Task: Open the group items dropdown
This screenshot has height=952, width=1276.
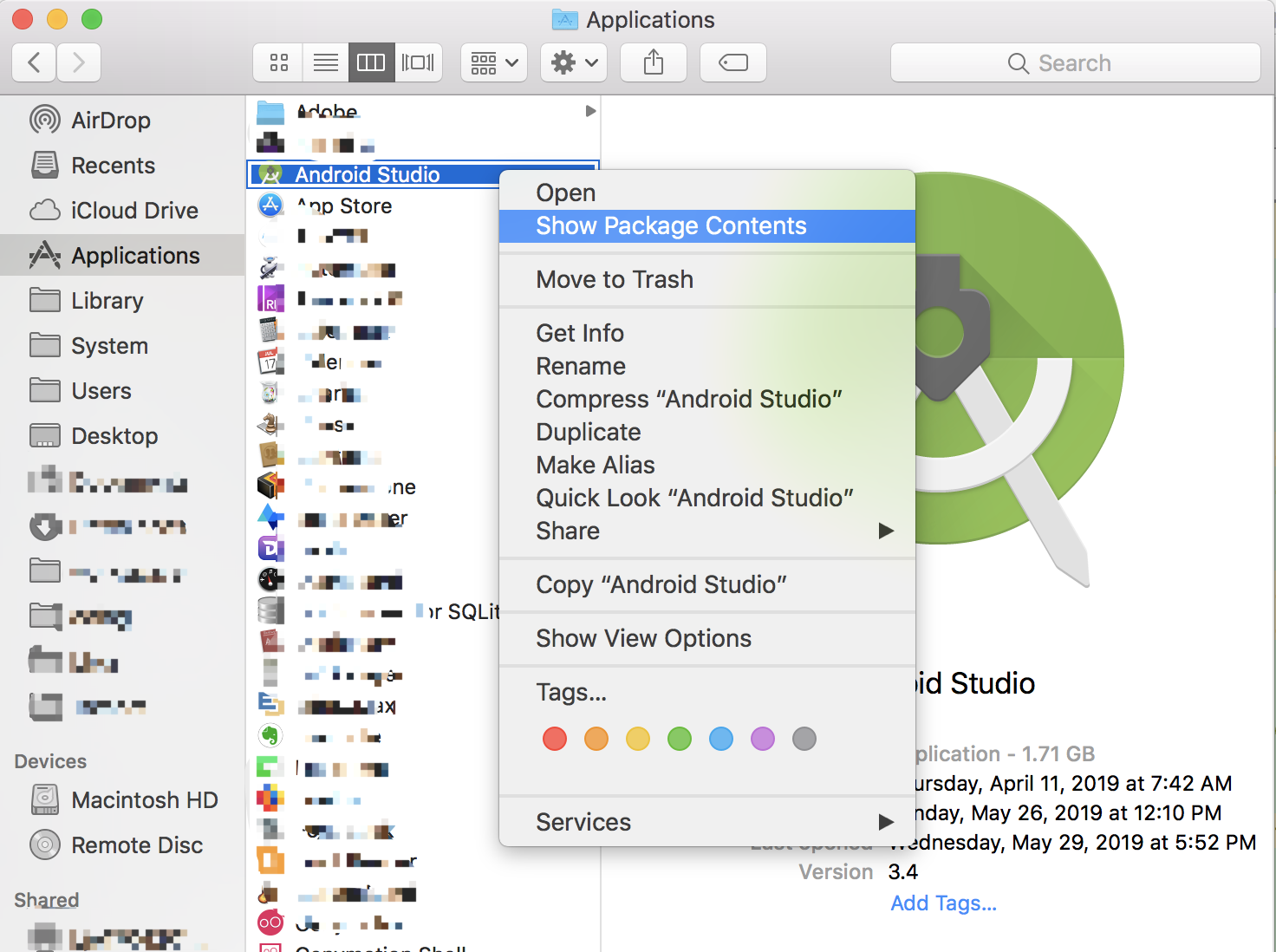Action: tap(494, 62)
